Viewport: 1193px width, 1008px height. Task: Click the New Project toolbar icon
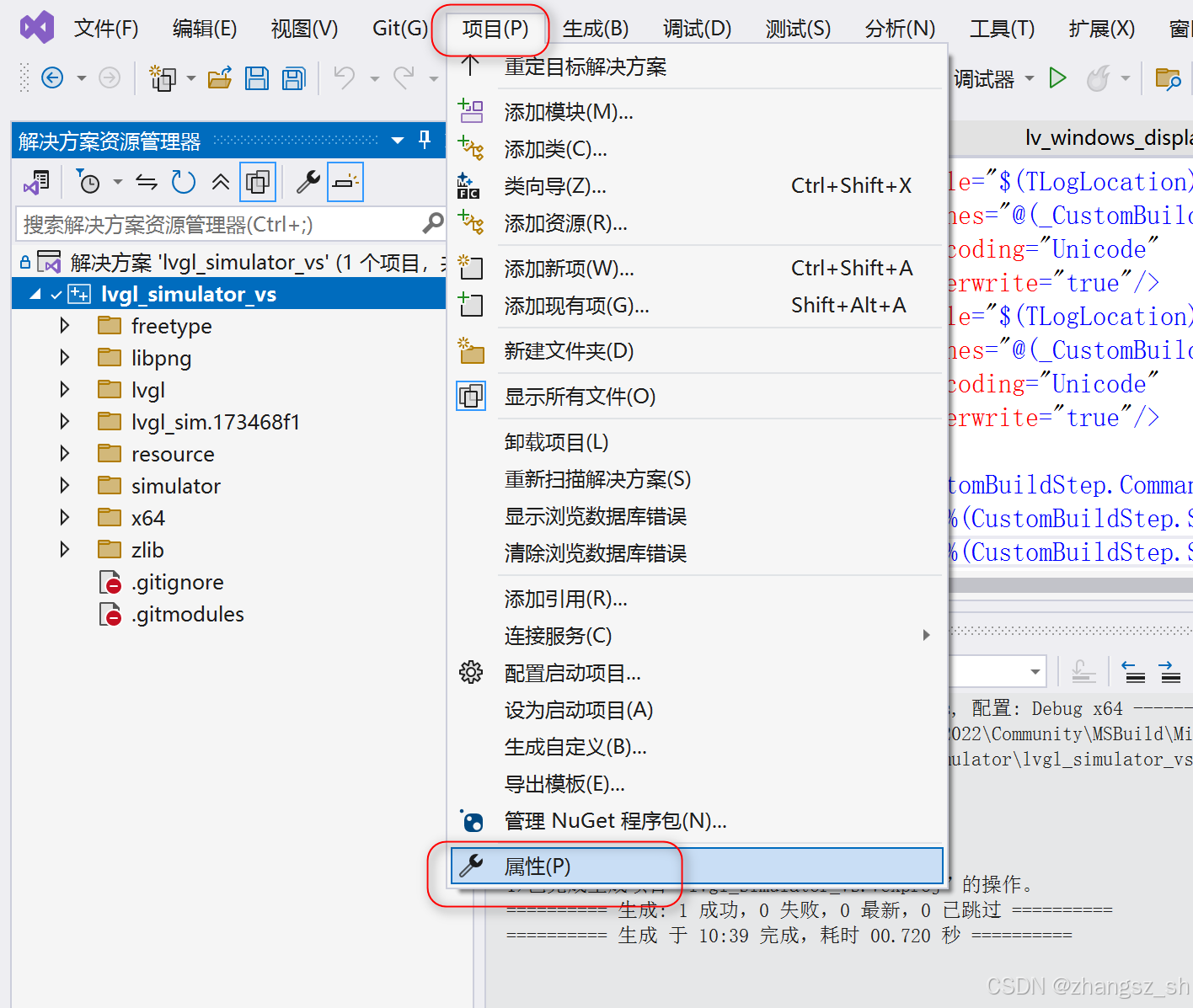point(162,78)
